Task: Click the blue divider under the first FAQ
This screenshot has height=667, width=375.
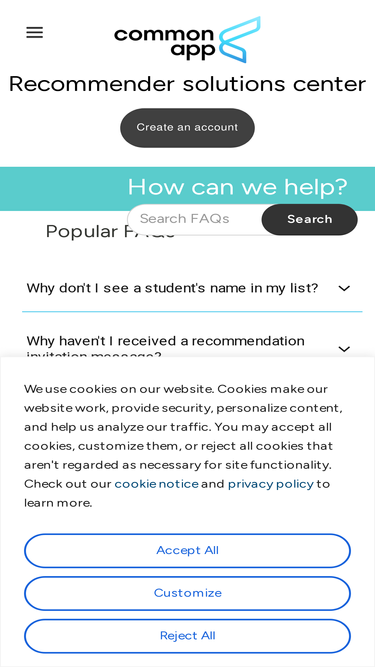Action: pos(192,311)
